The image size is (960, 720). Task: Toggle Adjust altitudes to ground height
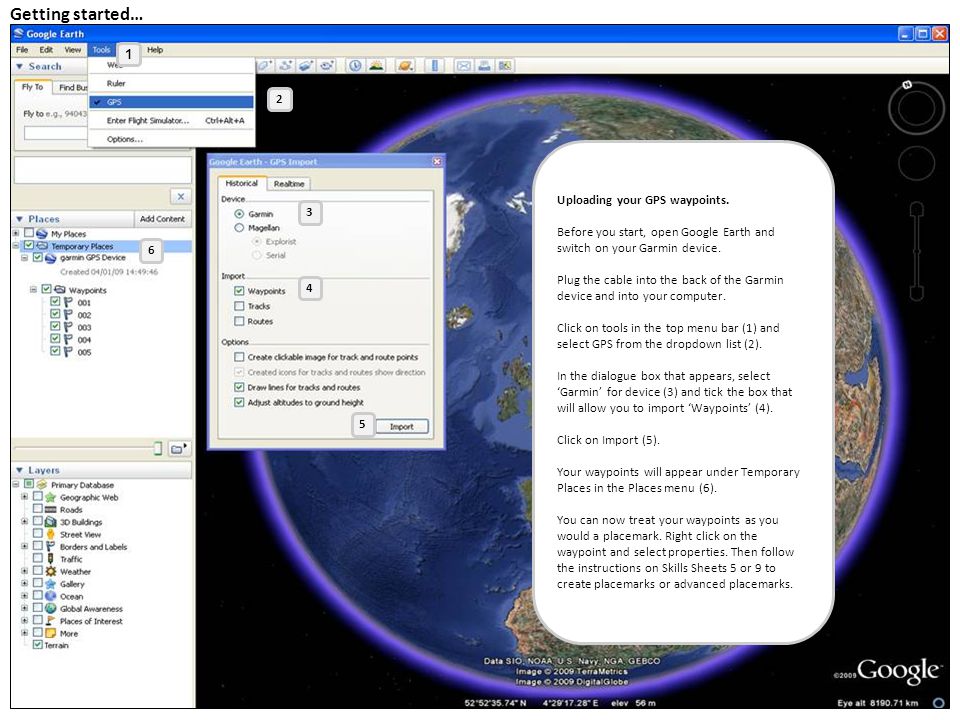[239, 402]
